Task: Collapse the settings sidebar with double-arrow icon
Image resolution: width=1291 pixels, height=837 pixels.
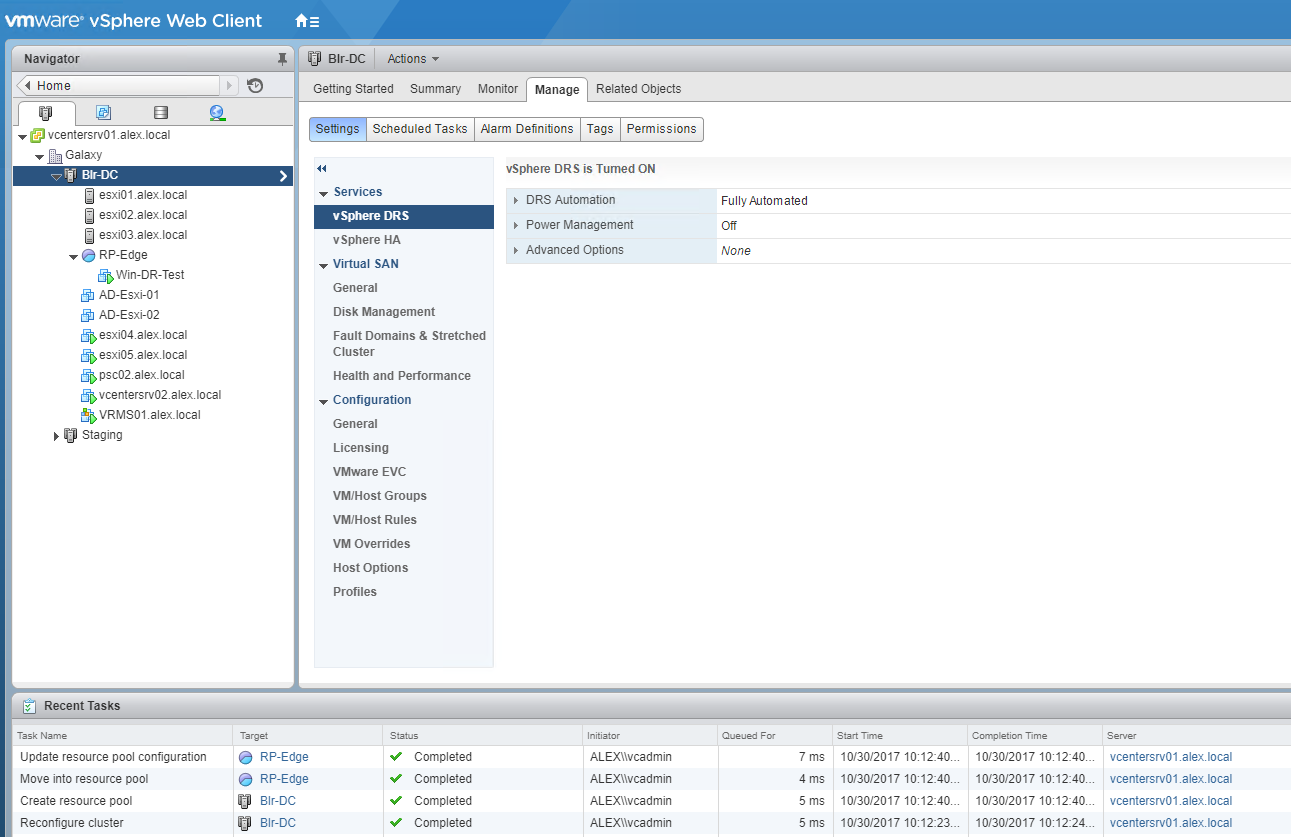Action: (322, 169)
